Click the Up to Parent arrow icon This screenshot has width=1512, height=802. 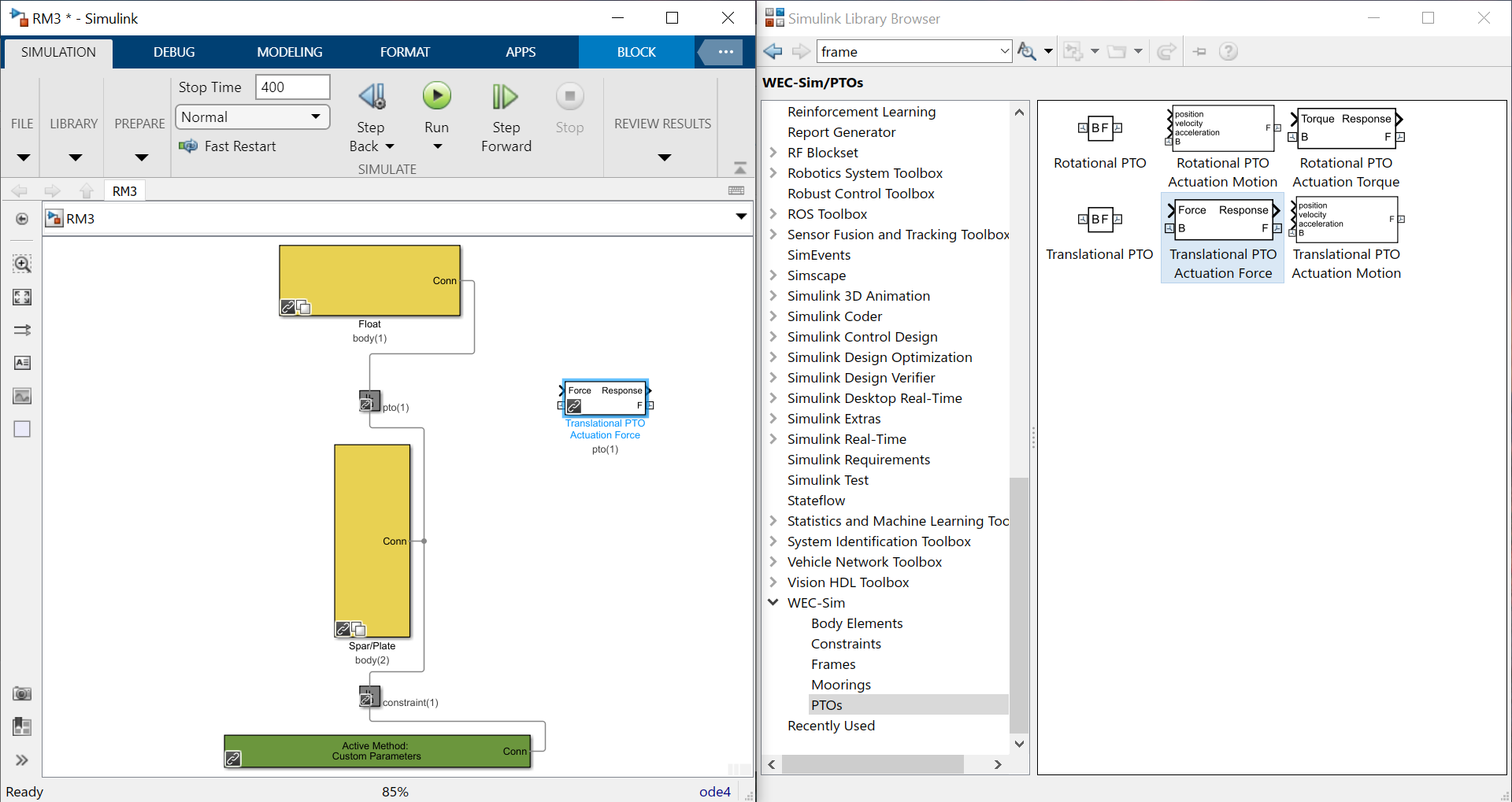[87, 190]
